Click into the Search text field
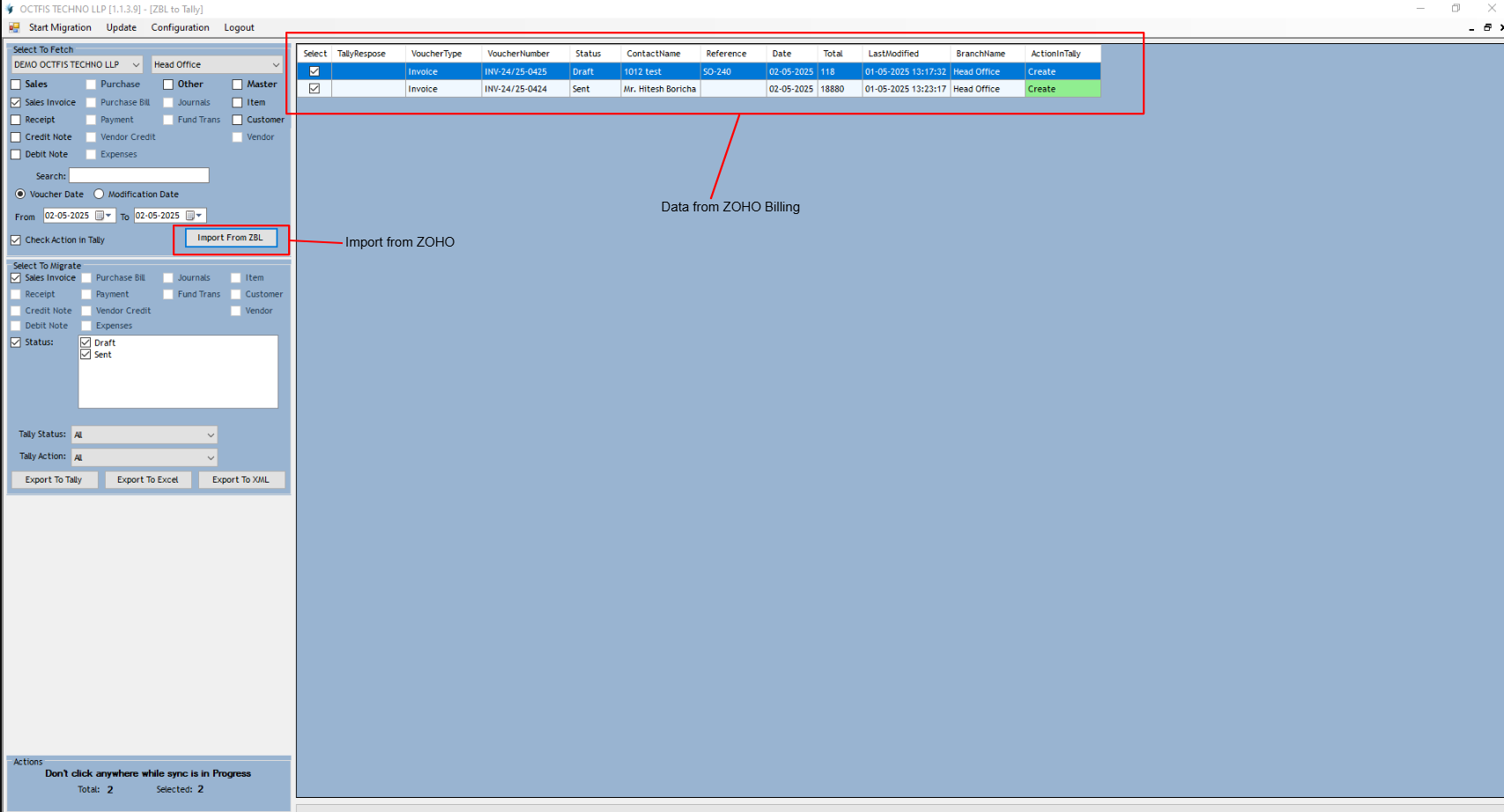The width and height of the screenshot is (1504, 812). click(139, 176)
